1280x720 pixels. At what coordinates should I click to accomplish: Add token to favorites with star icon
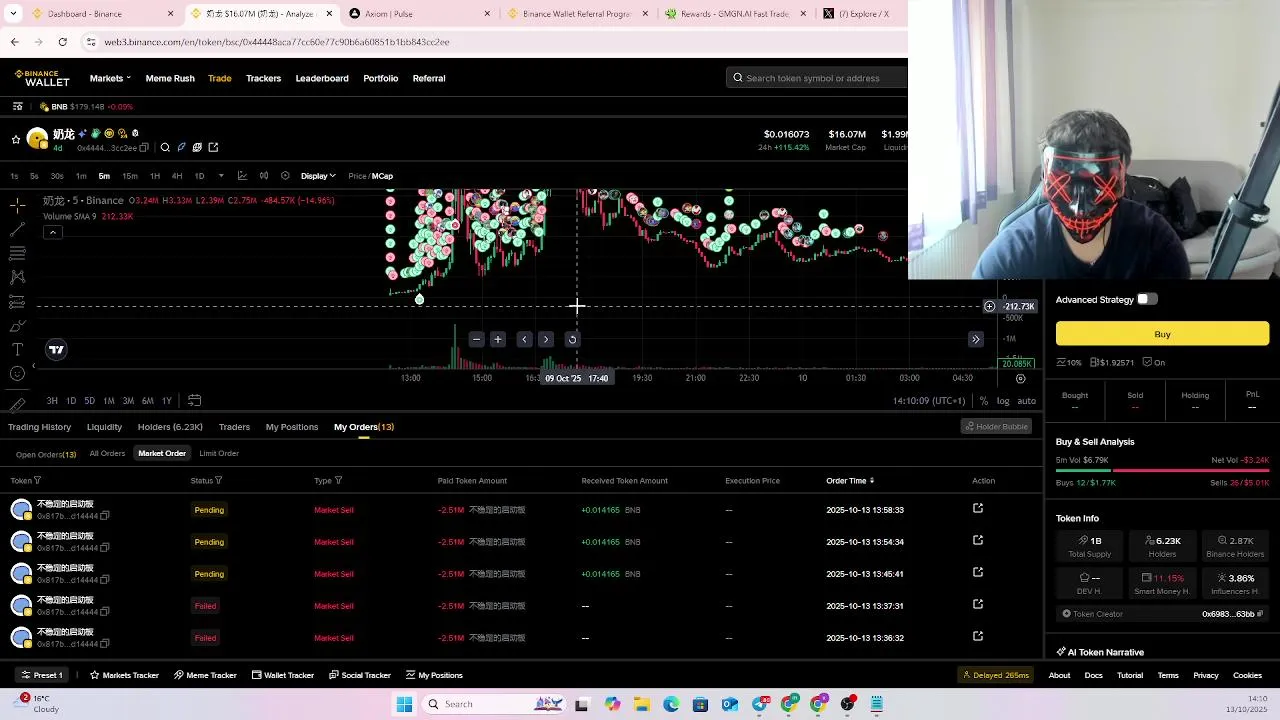(16, 140)
